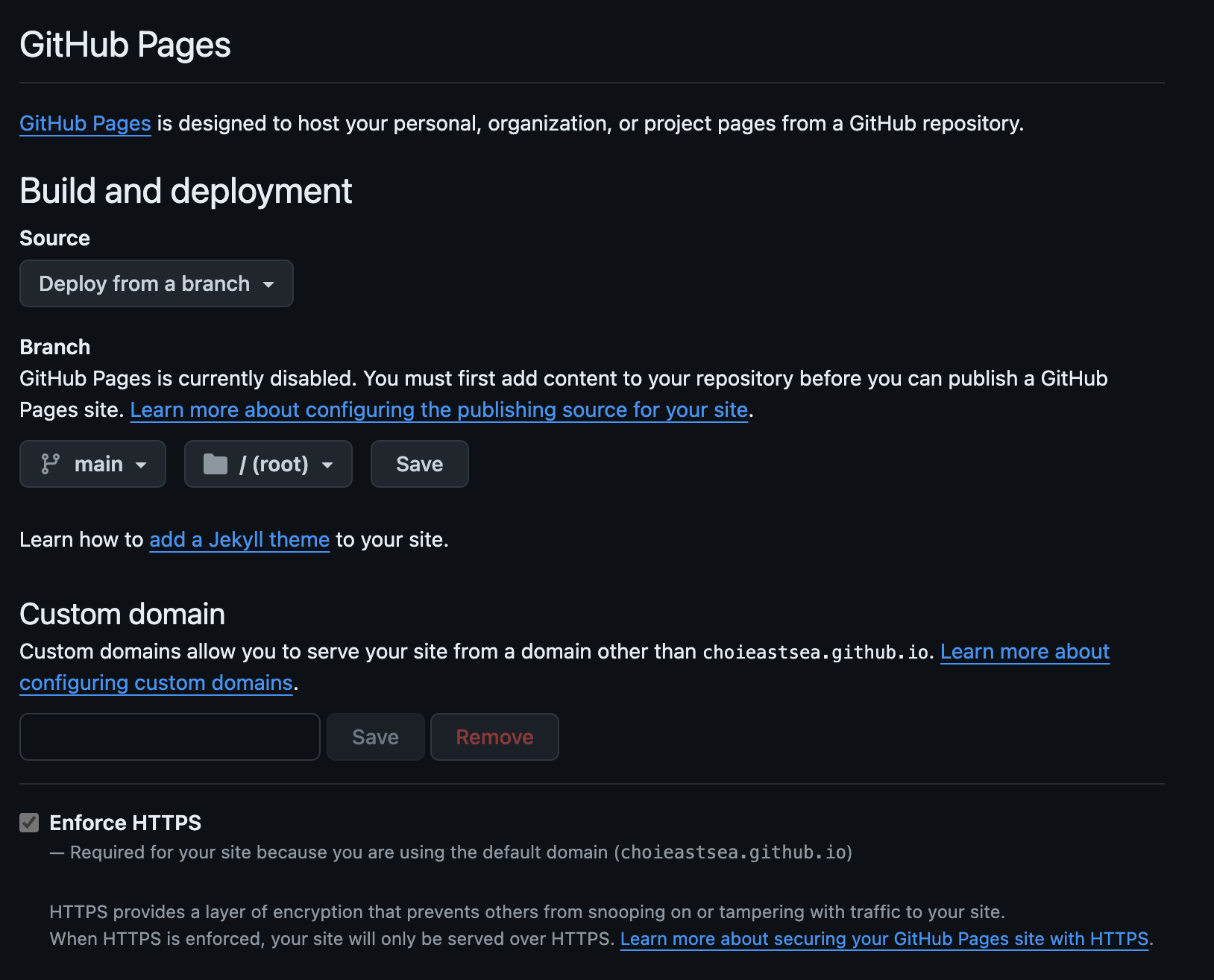Click the Remove custom domain button

494,737
